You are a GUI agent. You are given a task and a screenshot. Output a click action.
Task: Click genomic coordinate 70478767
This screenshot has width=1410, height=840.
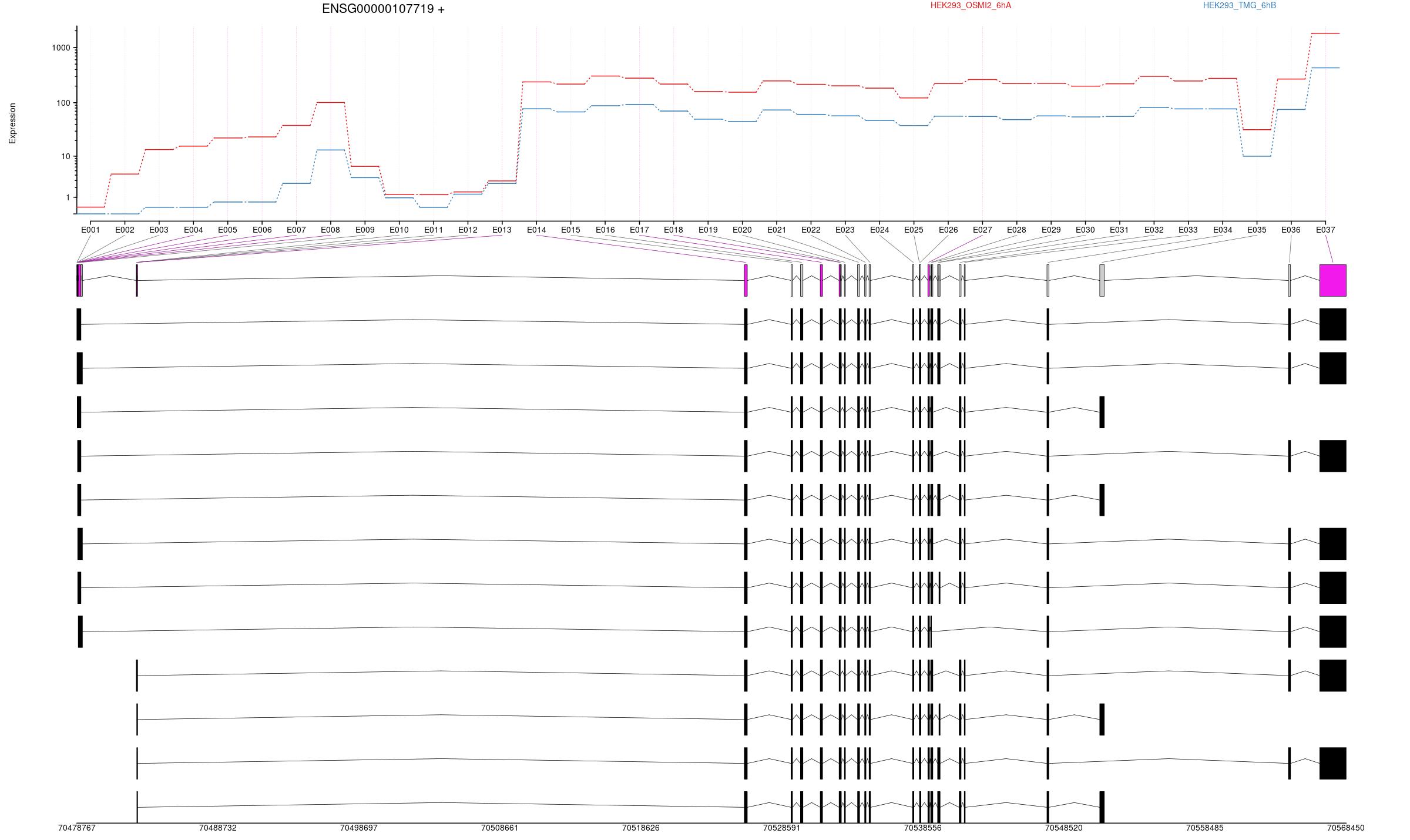[76, 828]
